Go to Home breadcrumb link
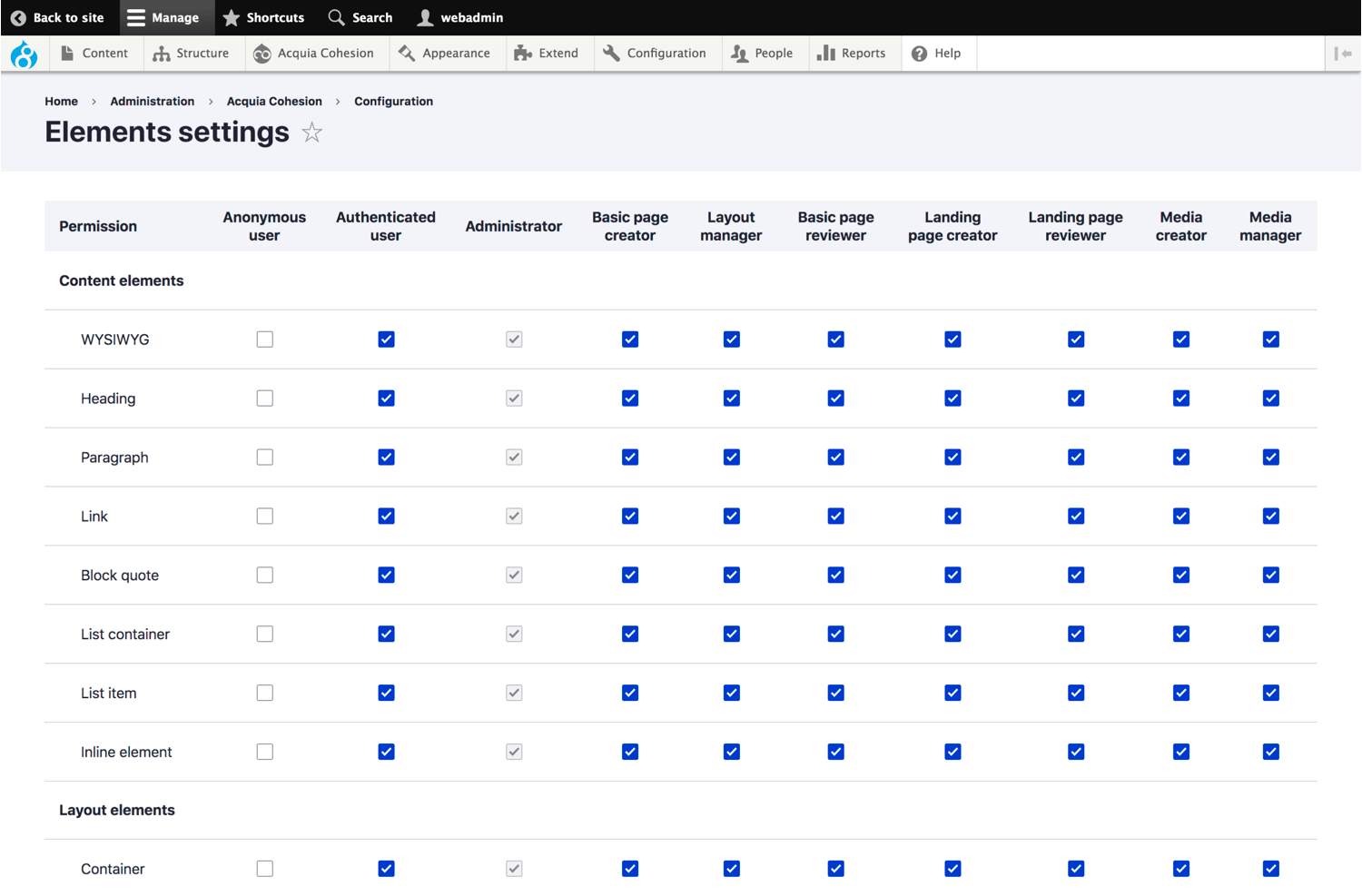The height and width of the screenshot is (896, 1362). click(x=62, y=102)
